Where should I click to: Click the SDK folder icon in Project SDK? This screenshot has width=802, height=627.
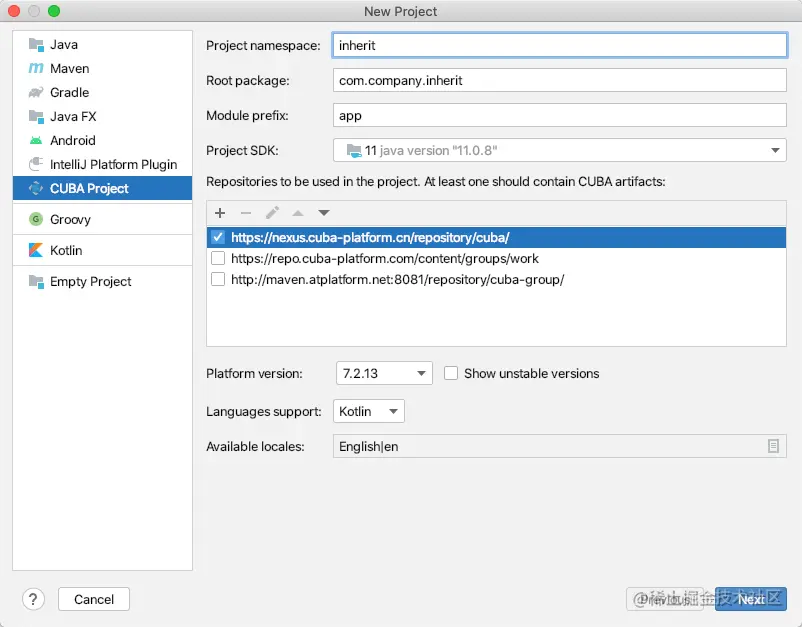coord(354,150)
